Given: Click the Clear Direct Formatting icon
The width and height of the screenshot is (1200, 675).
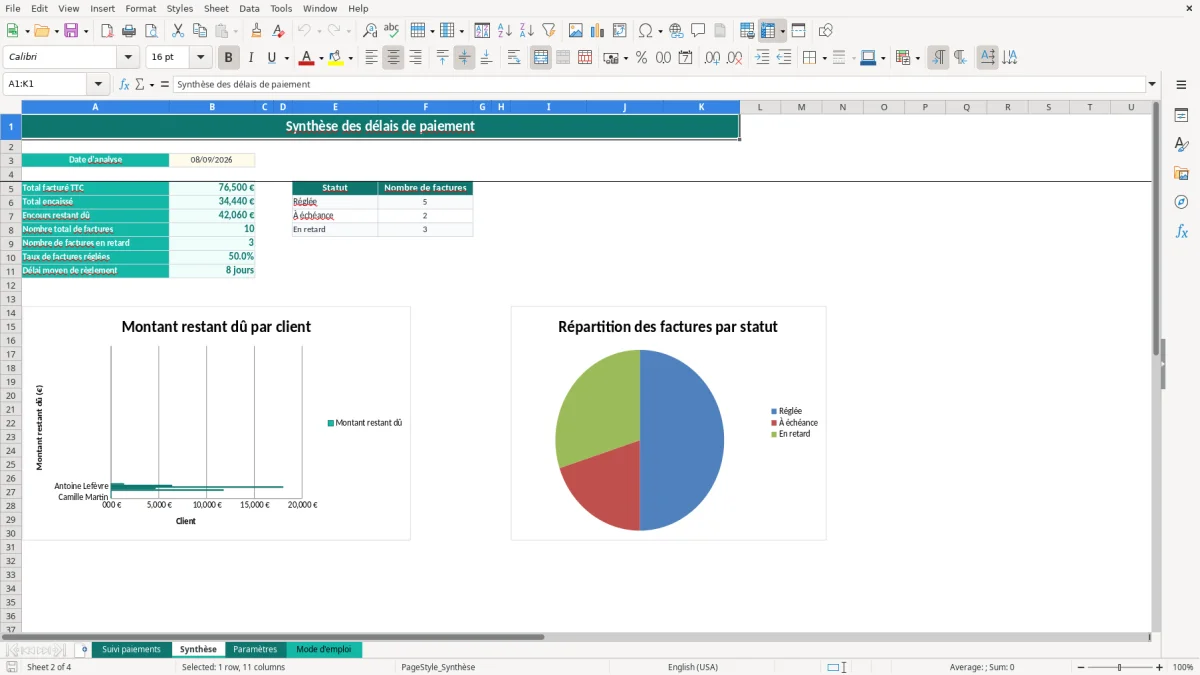Looking at the screenshot, I should (x=279, y=31).
